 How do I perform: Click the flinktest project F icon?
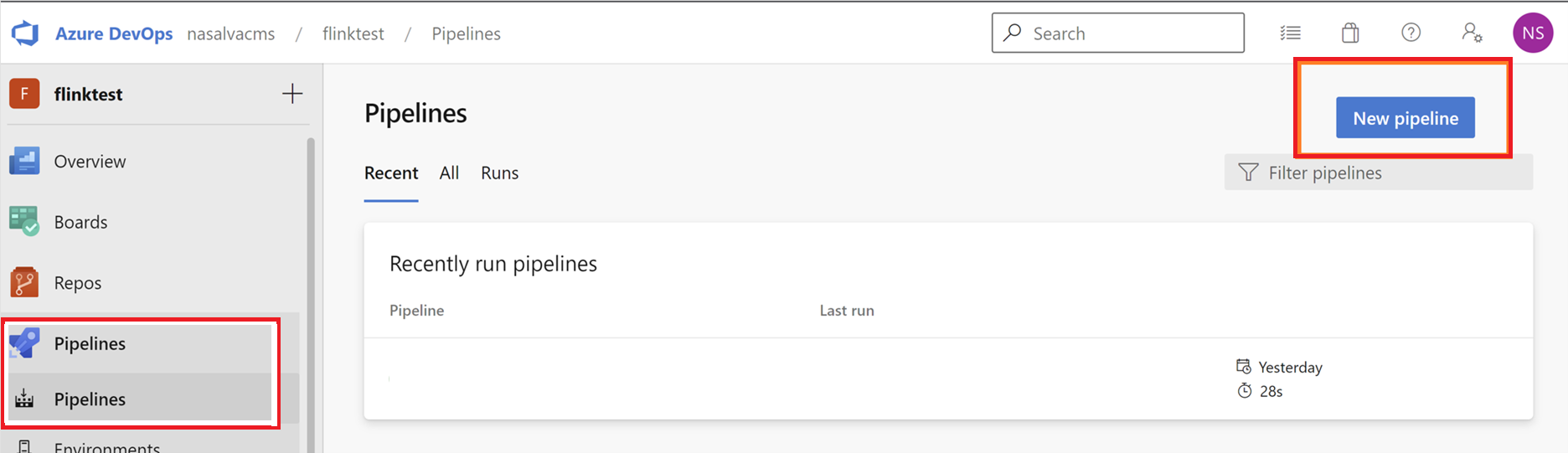coord(24,94)
